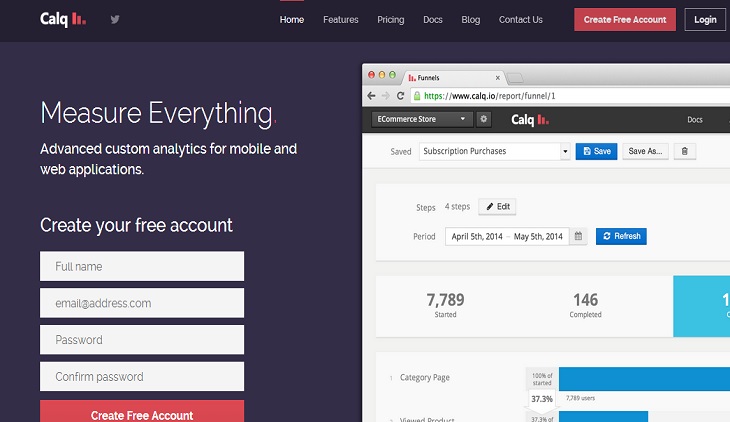
Task: Open project settings gear icon
Action: click(484, 119)
